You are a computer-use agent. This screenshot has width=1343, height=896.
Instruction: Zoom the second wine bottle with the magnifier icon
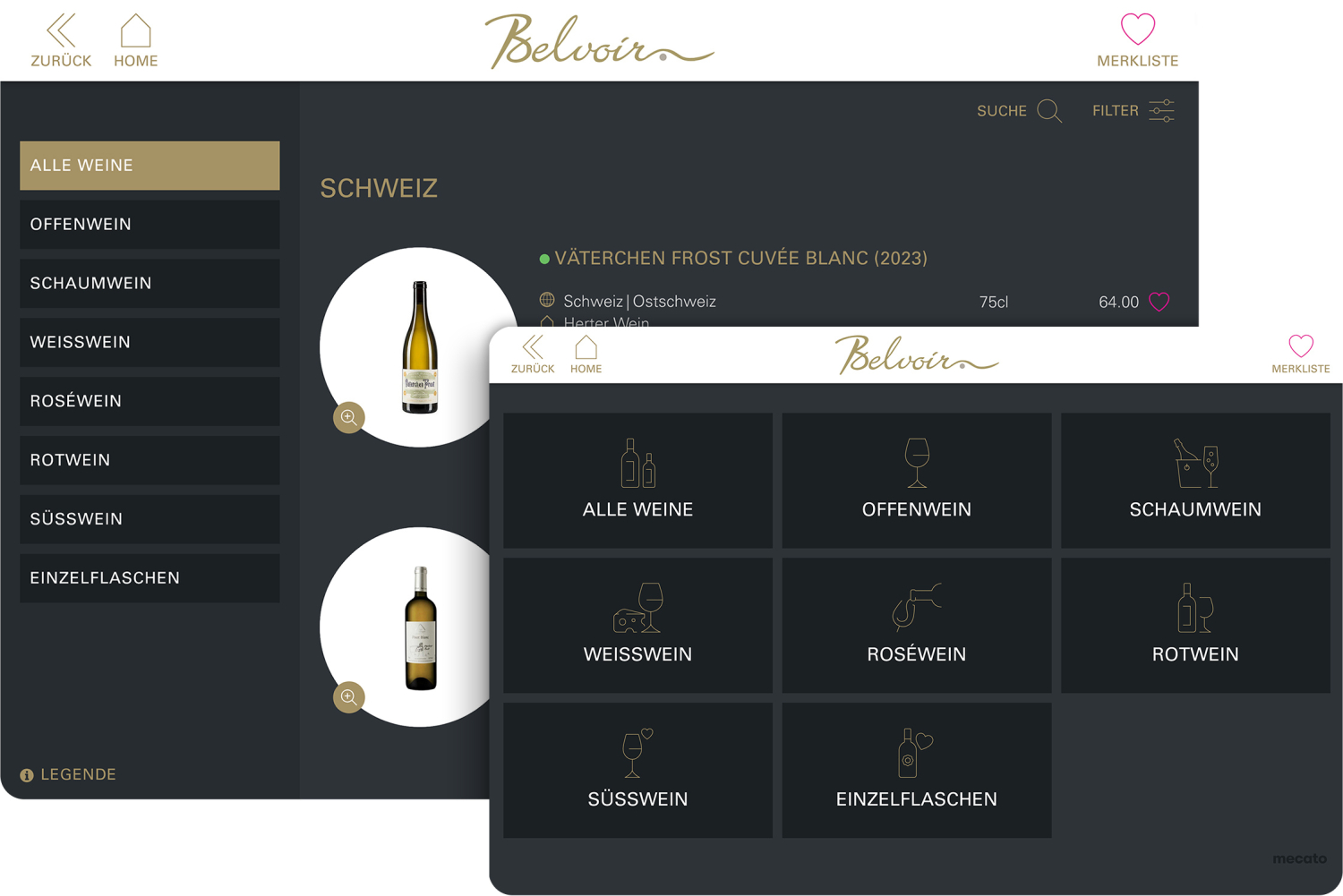pos(349,697)
